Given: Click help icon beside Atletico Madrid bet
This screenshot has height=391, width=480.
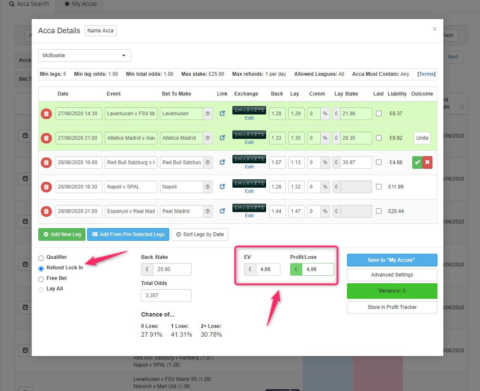Looking at the screenshot, I should tap(208, 138).
